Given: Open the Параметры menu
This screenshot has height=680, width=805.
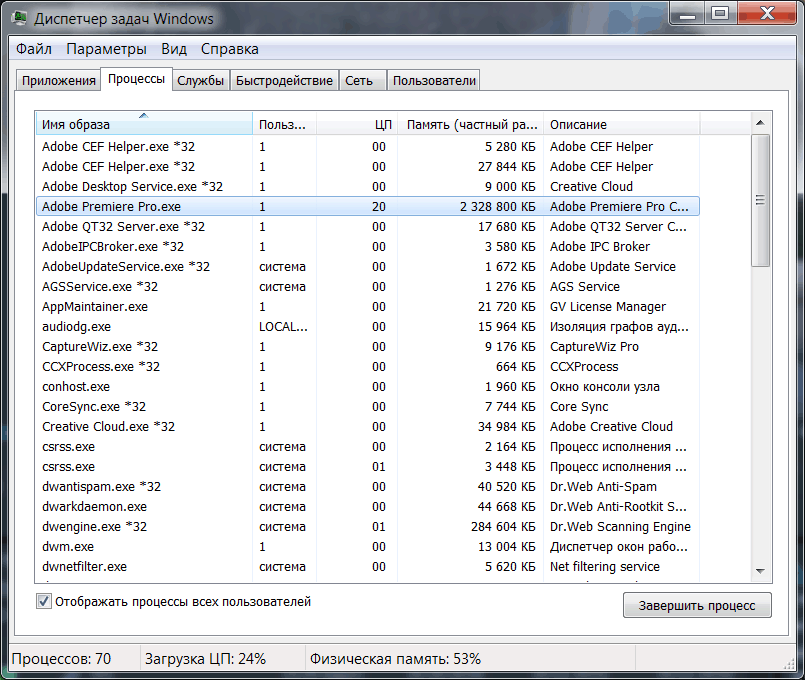Looking at the screenshot, I should pyautogui.click(x=106, y=49).
